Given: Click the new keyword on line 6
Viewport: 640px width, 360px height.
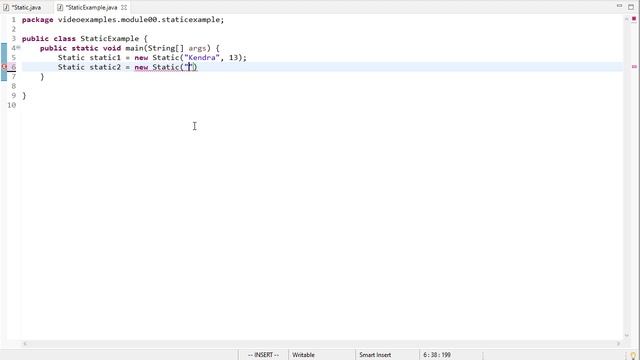Looking at the screenshot, I should pos(141,67).
